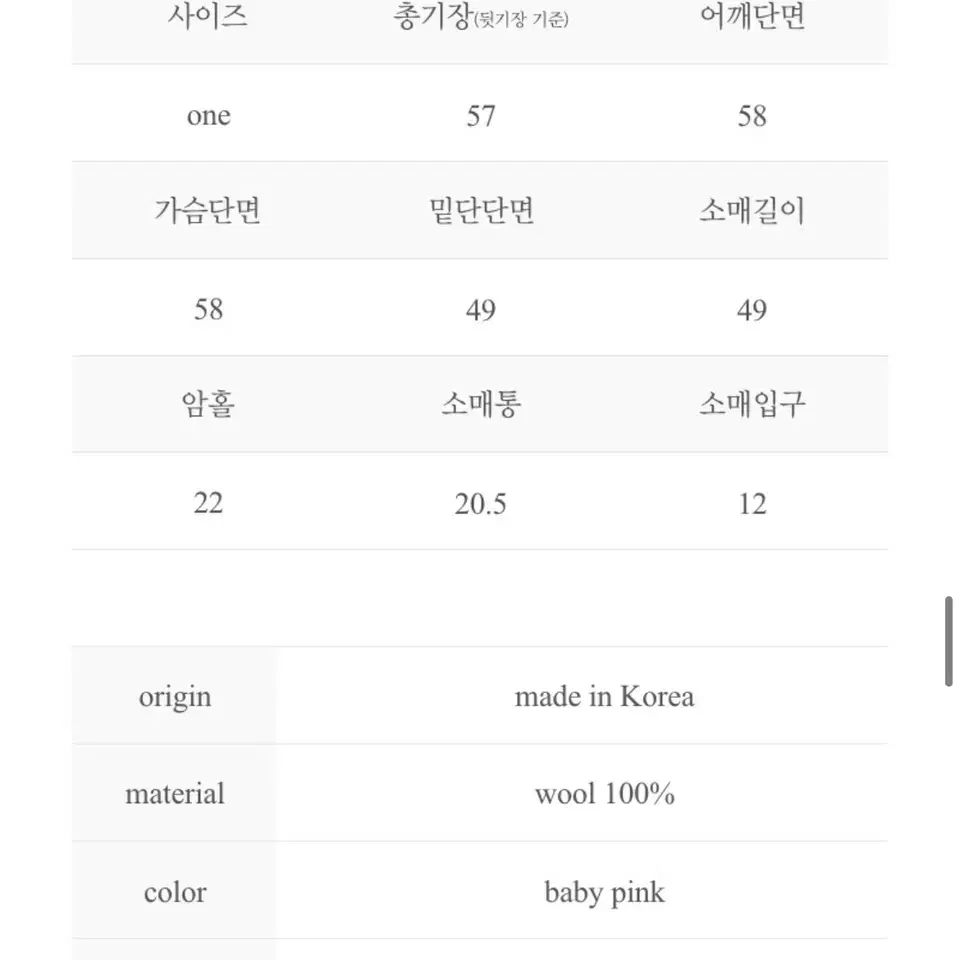
Task: Click the 'wool 100%' value
Action: coord(604,793)
